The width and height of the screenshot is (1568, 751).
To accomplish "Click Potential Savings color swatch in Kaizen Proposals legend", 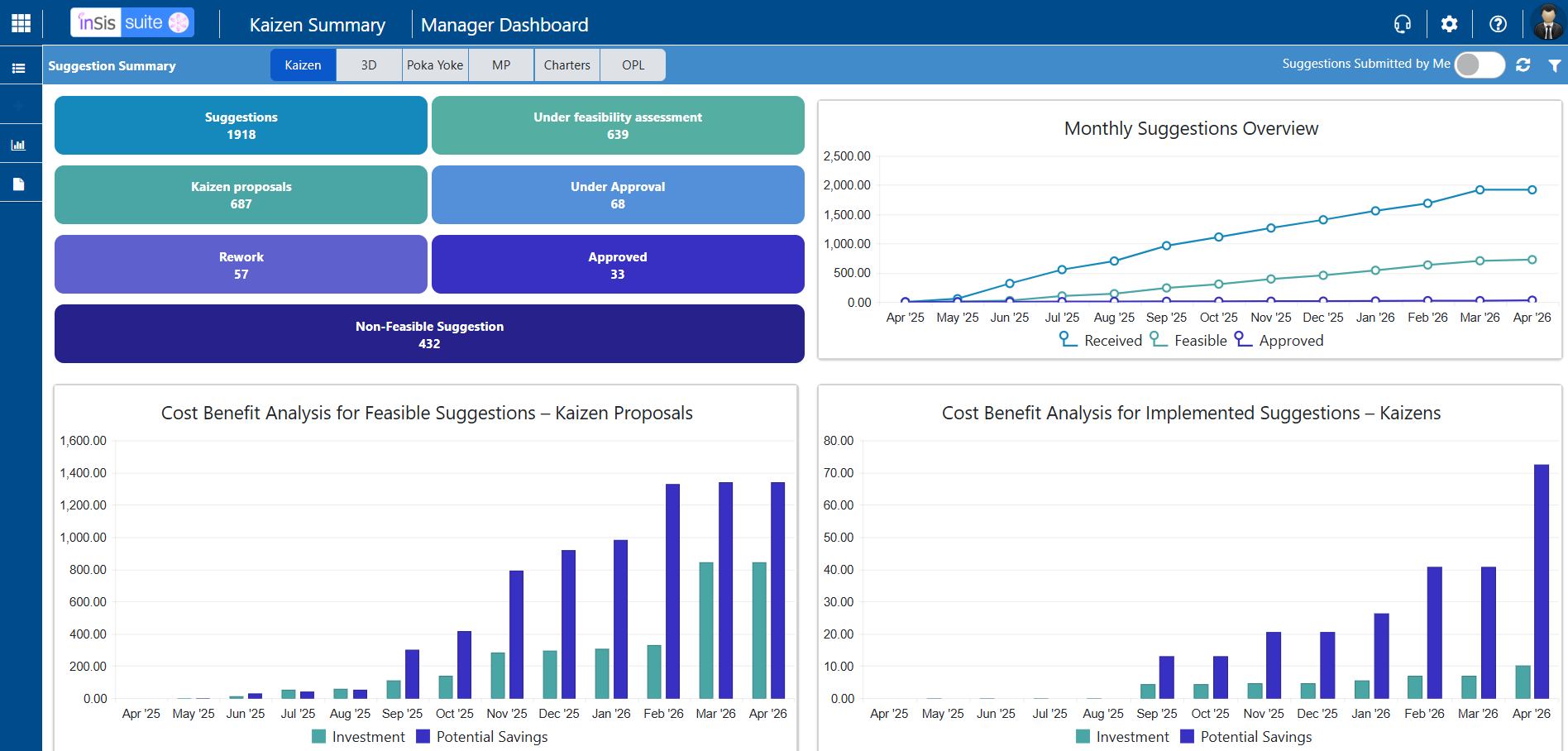I will [x=423, y=736].
